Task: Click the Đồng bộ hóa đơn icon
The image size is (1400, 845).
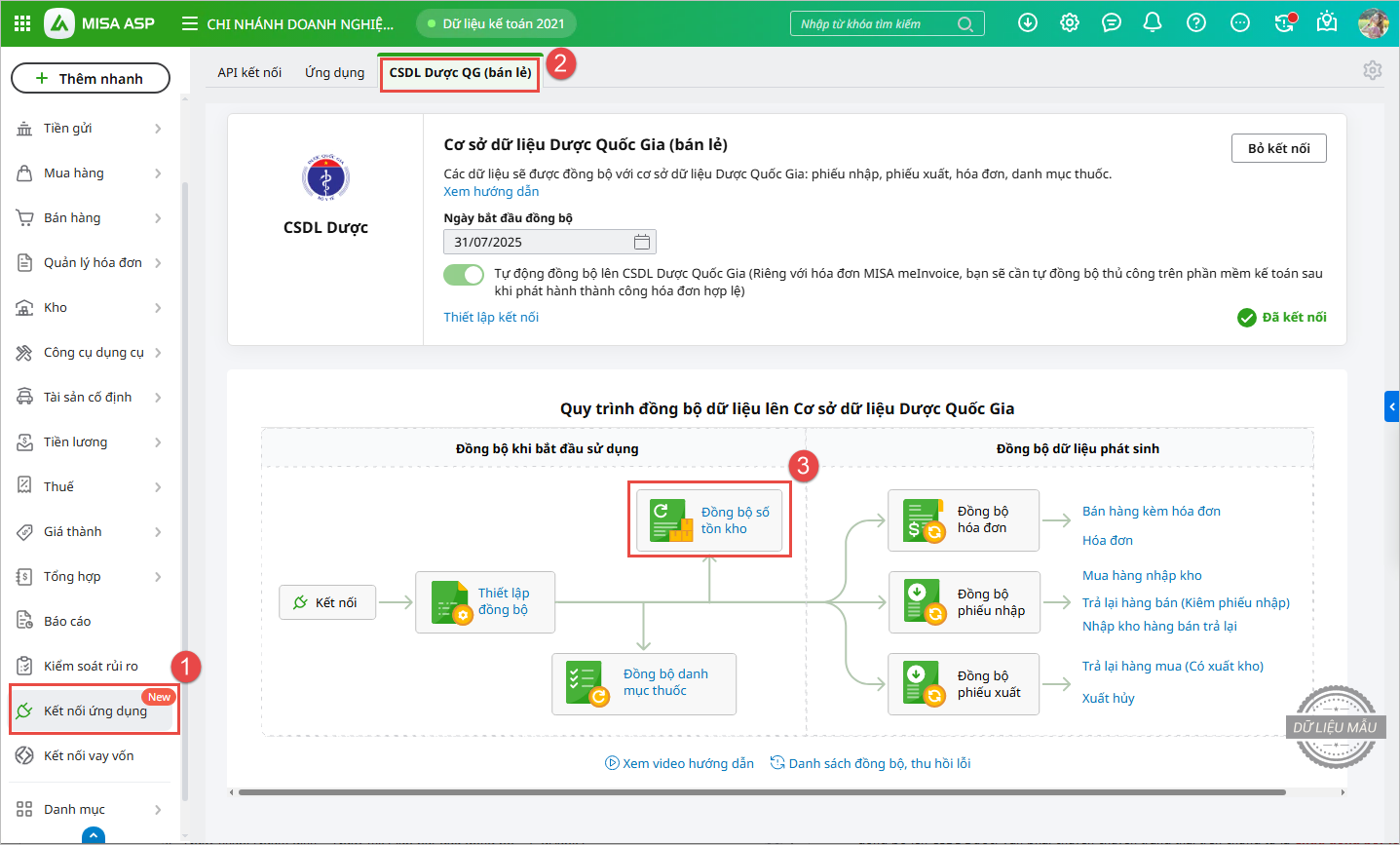Action: pyautogui.click(x=924, y=520)
